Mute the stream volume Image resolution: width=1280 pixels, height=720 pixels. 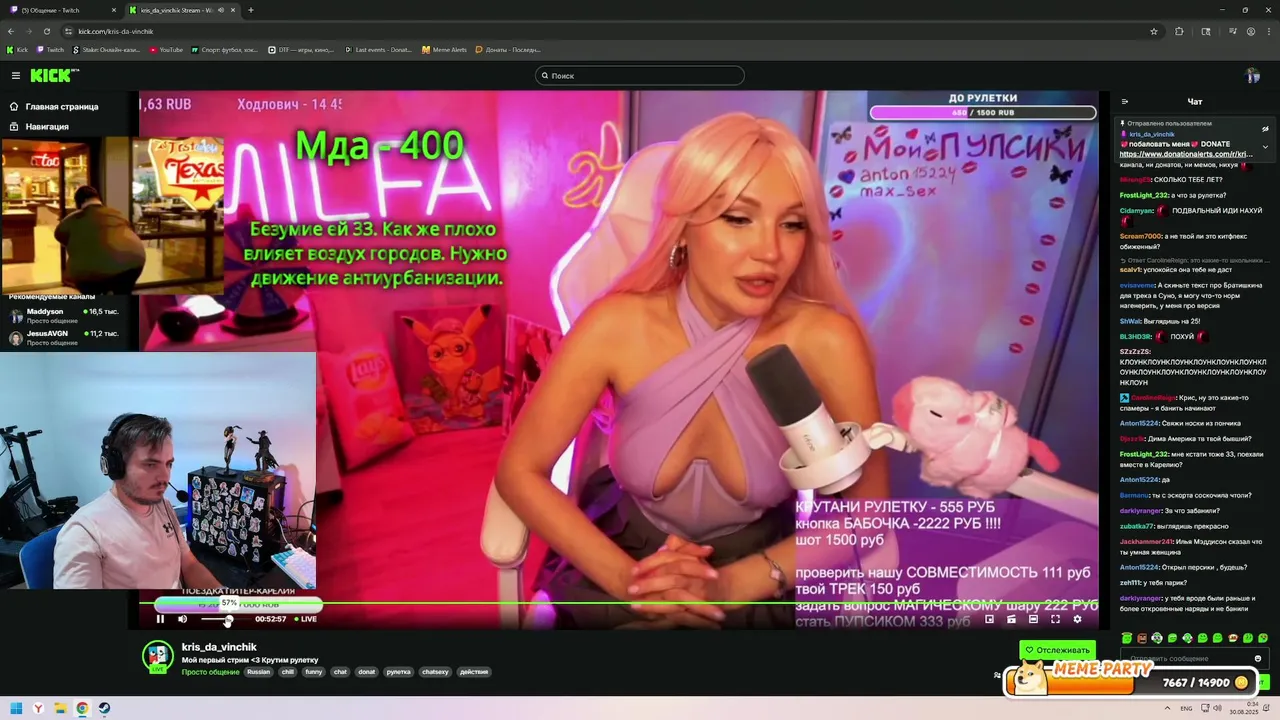pyautogui.click(x=182, y=619)
